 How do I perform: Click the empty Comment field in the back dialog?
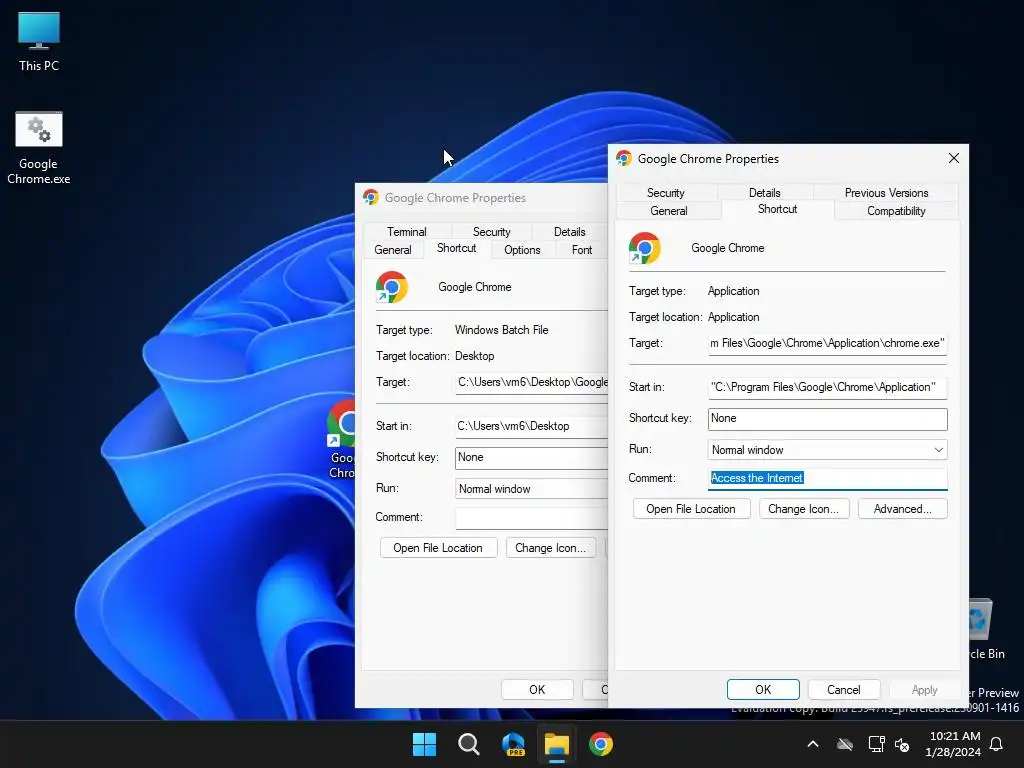[x=532, y=518]
